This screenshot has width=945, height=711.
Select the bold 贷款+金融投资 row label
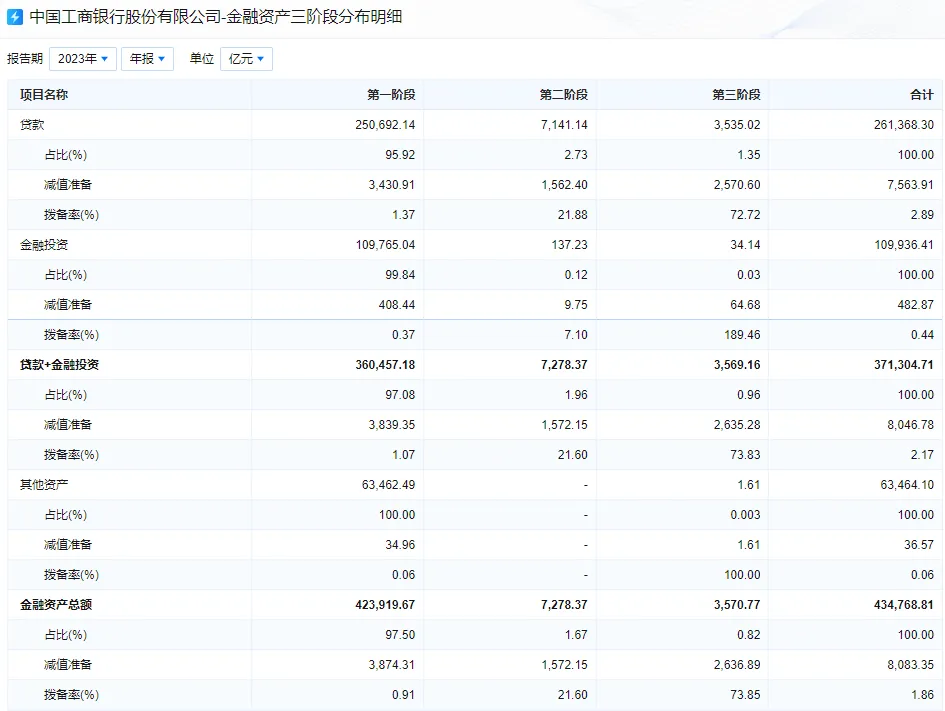pyautogui.click(x=59, y=365)
